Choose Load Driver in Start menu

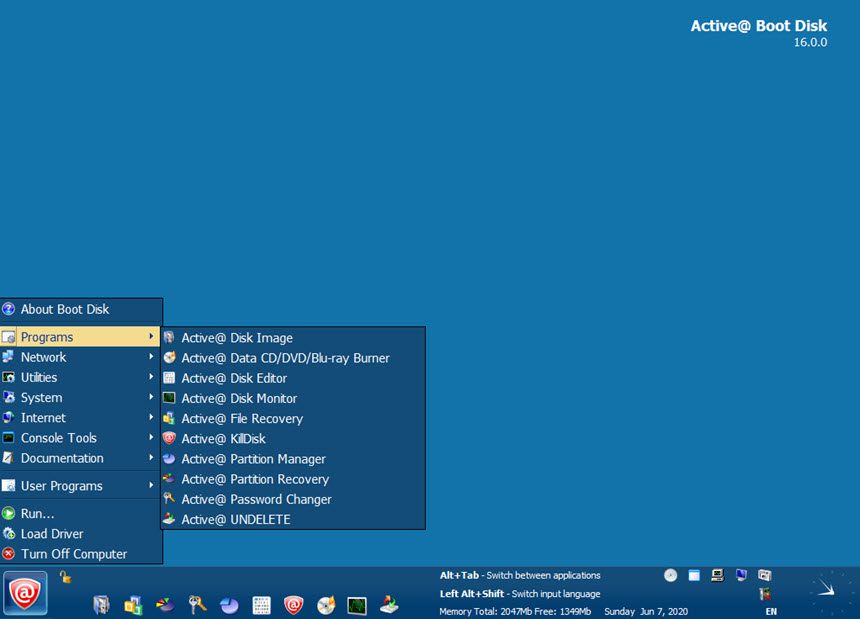tap(81, 534)
